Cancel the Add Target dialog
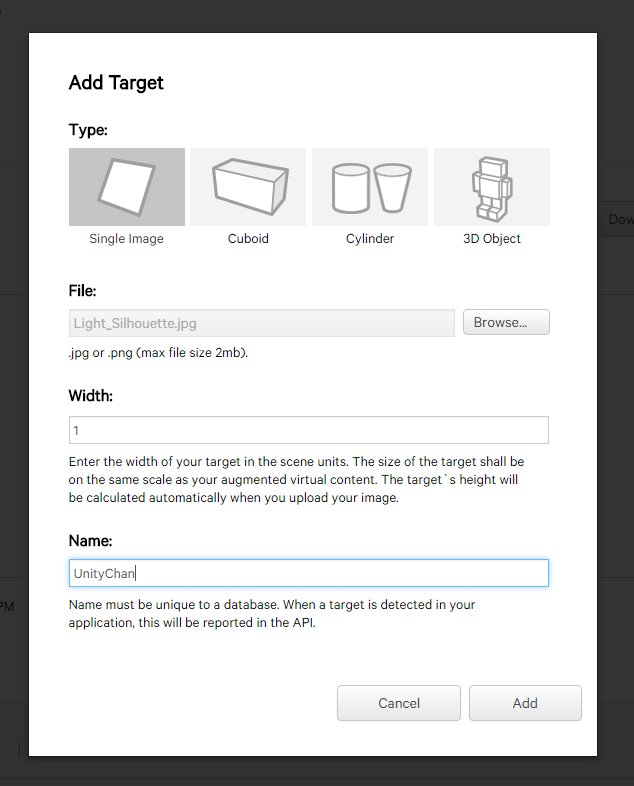Image resolution: width=634 pixels, height=786 pixels. 399,703
